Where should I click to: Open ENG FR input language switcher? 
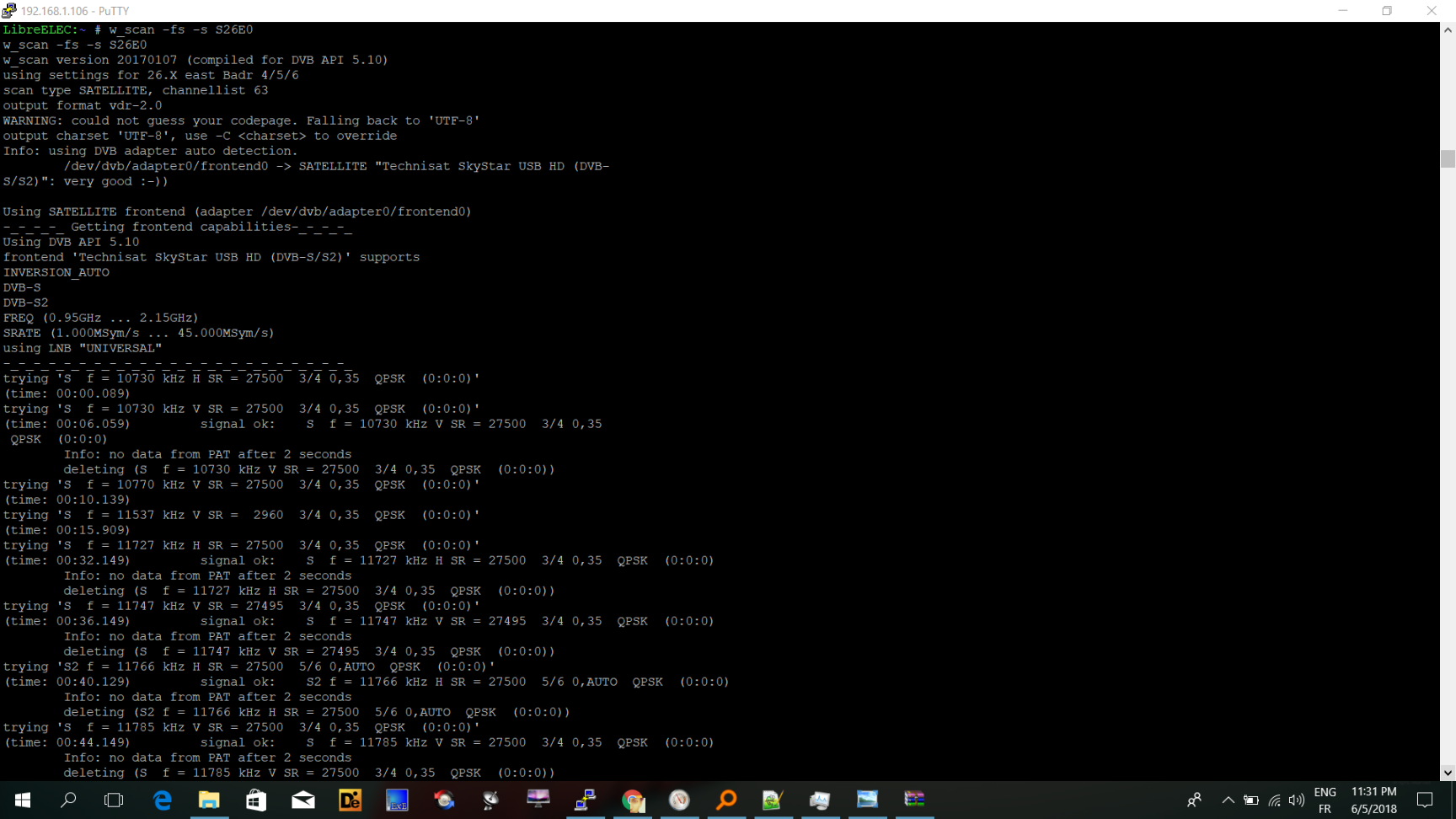click(x=1325, y=800)
